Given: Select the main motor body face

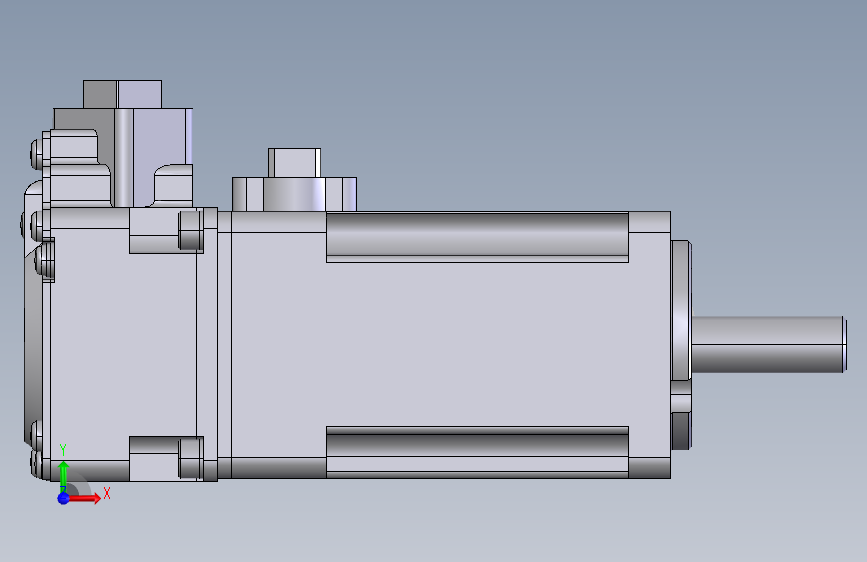Looking at the screenshot, I should 451,344.
